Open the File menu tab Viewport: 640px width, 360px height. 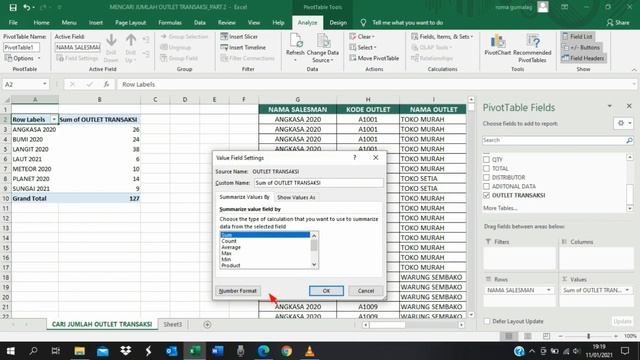pos(13,22)
